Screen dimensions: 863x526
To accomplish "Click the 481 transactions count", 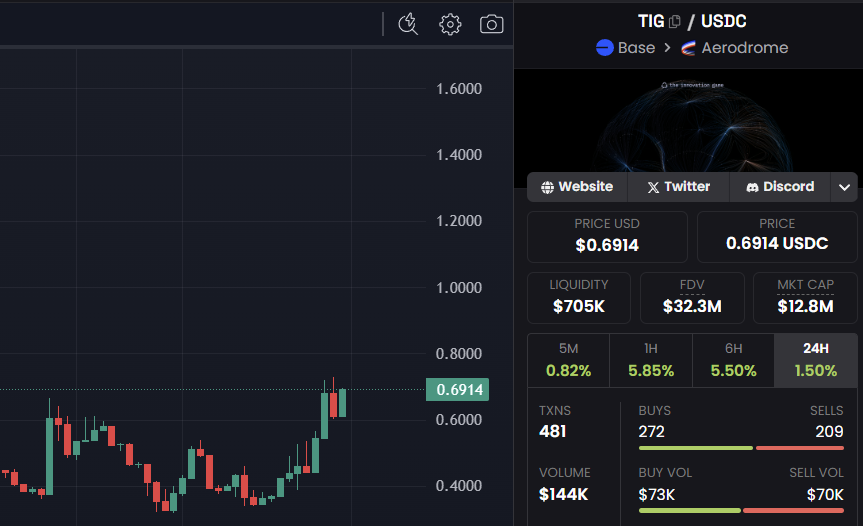I will pyautogui.click(x=553, y=431).
